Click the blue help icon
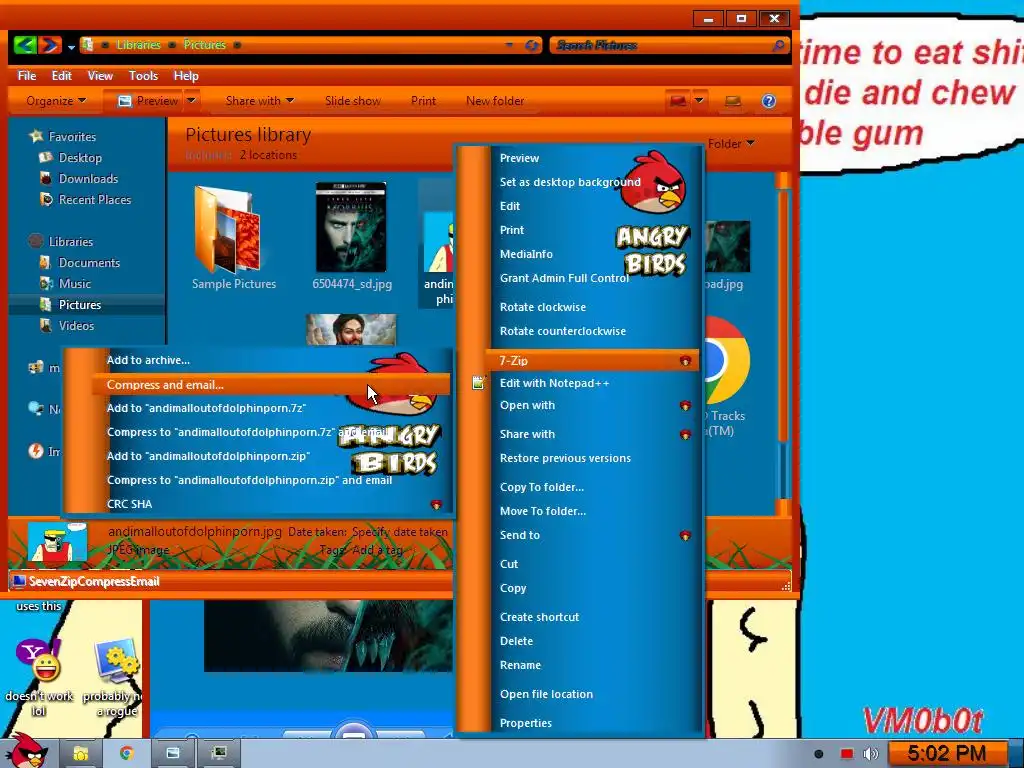The width and height of the screenshot is (1024, 768). coord(769,101)
